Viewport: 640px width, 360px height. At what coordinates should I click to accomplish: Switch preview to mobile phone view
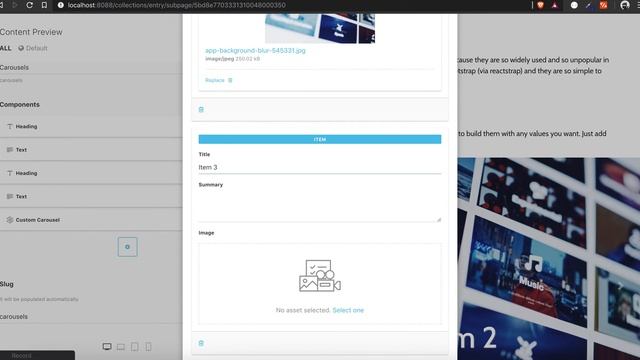point(149,347)
